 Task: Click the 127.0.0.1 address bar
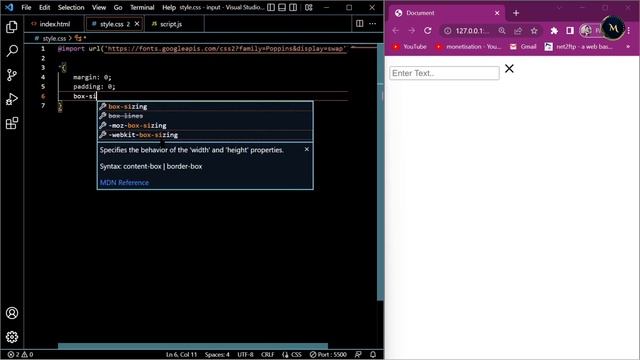(x=472, y=31)
